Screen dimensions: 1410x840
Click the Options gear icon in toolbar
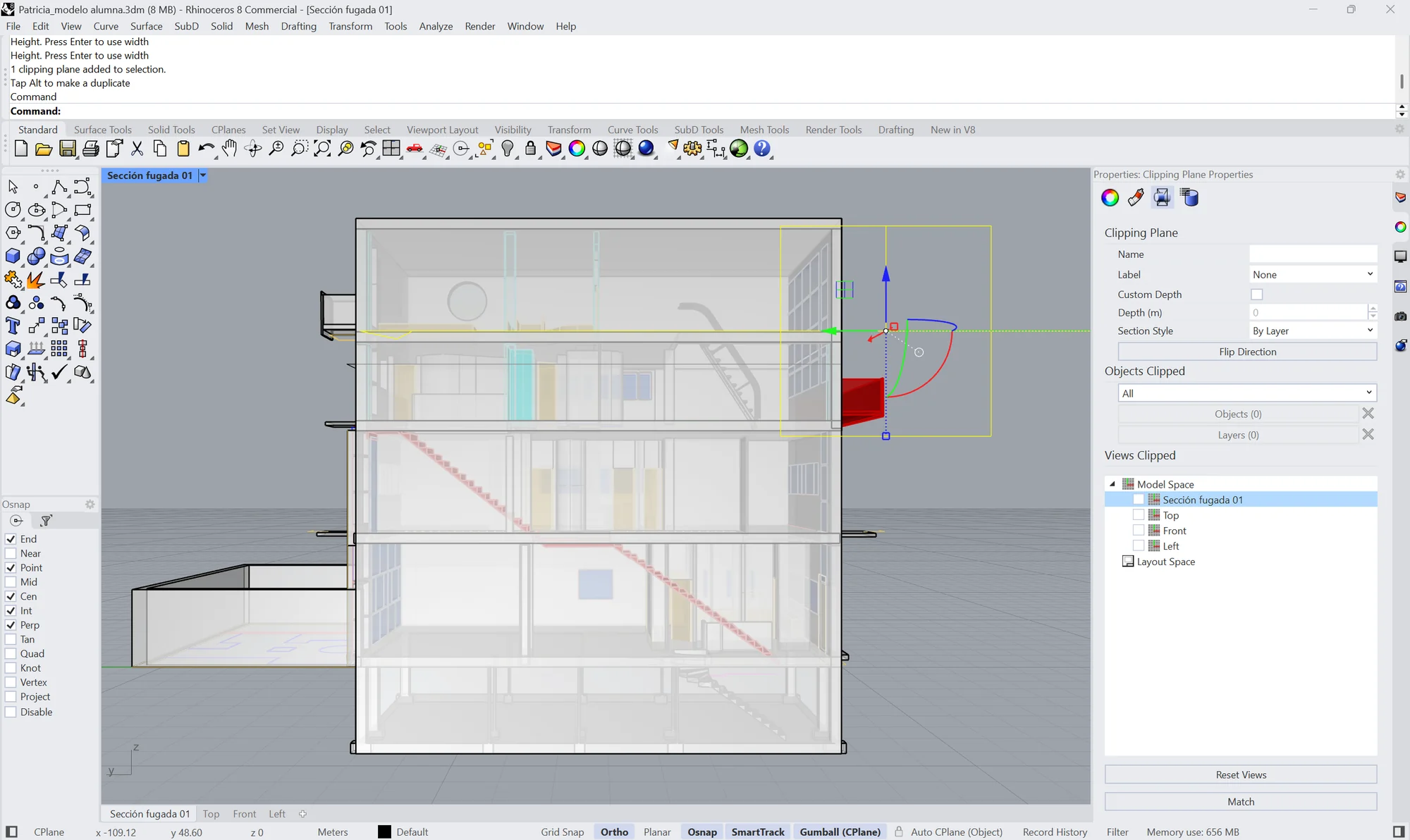coord(692,149)
